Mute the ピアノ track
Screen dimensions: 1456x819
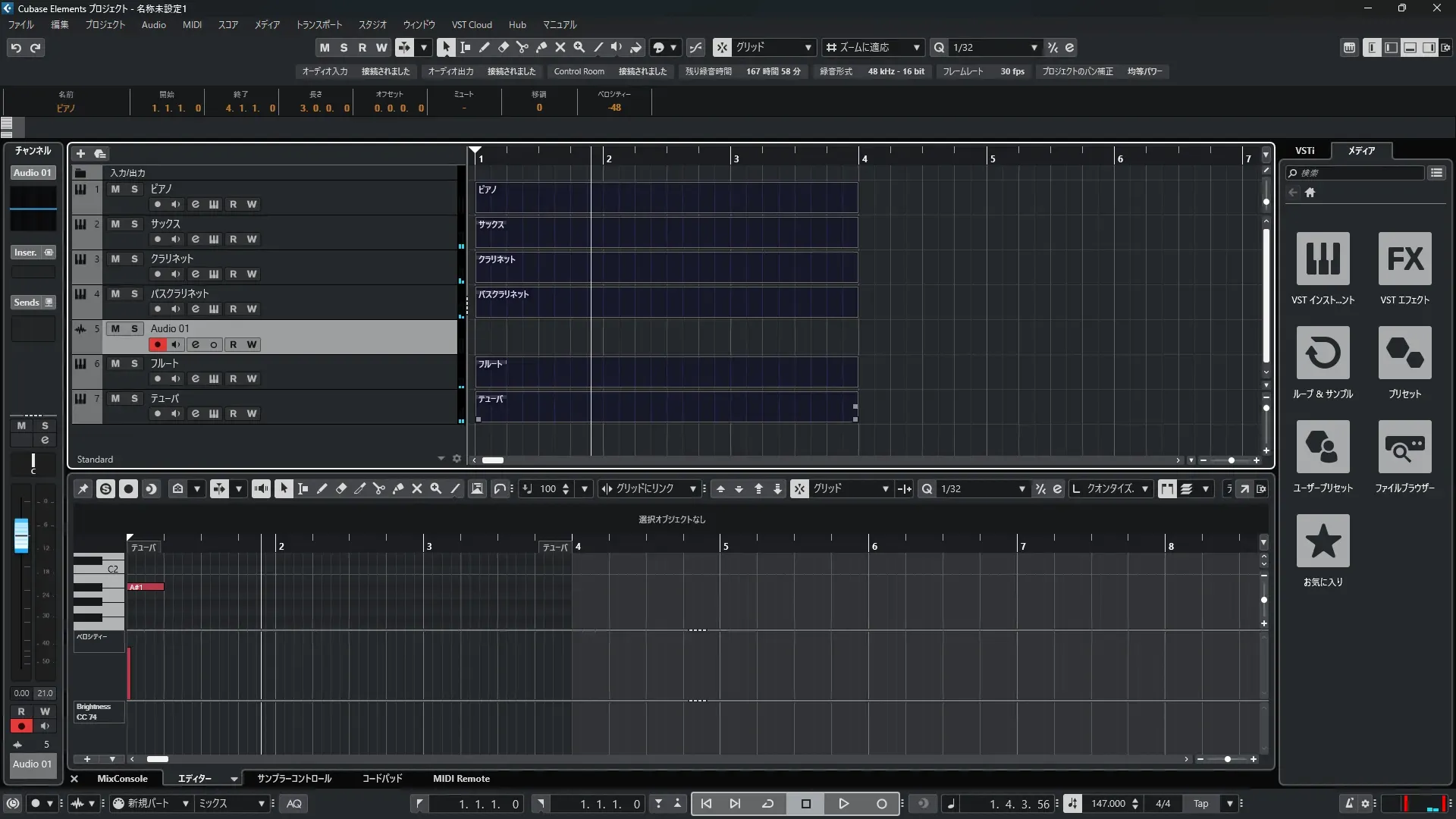pos(115,189)
